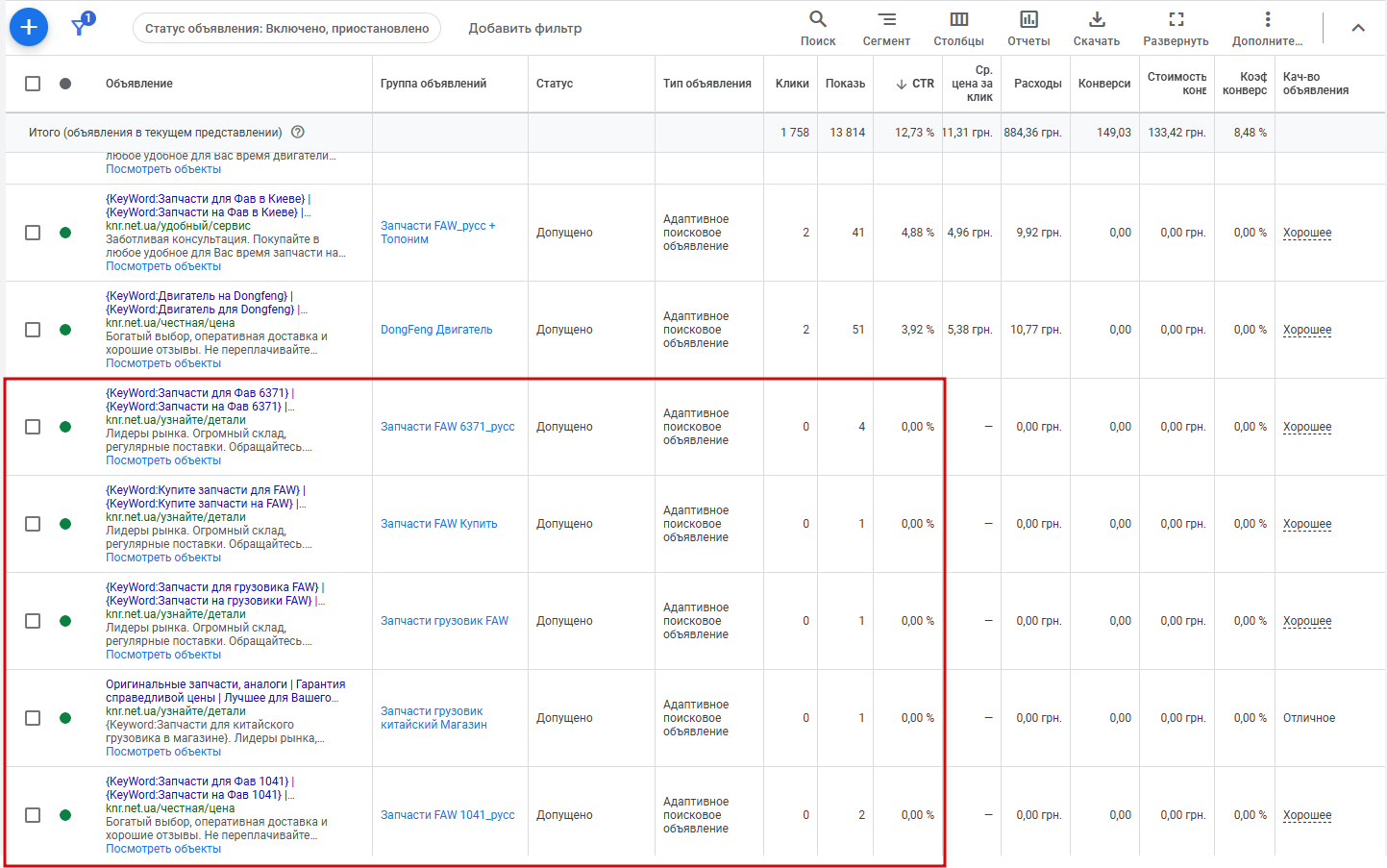This screenshot has height=868, width=1387.
Task: Click the 4,88 % CTR value
Action: tap(918, 233)
